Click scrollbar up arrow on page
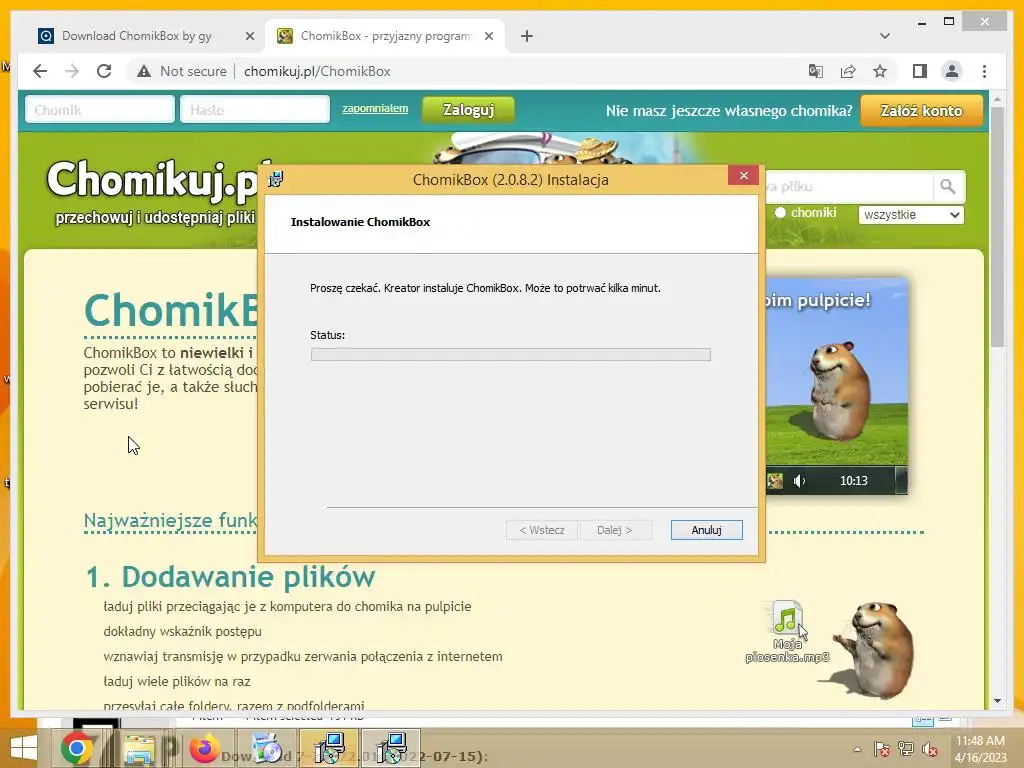Image resolution: width=1024 pixels, height=768 pixels. [x=997, y=99]
